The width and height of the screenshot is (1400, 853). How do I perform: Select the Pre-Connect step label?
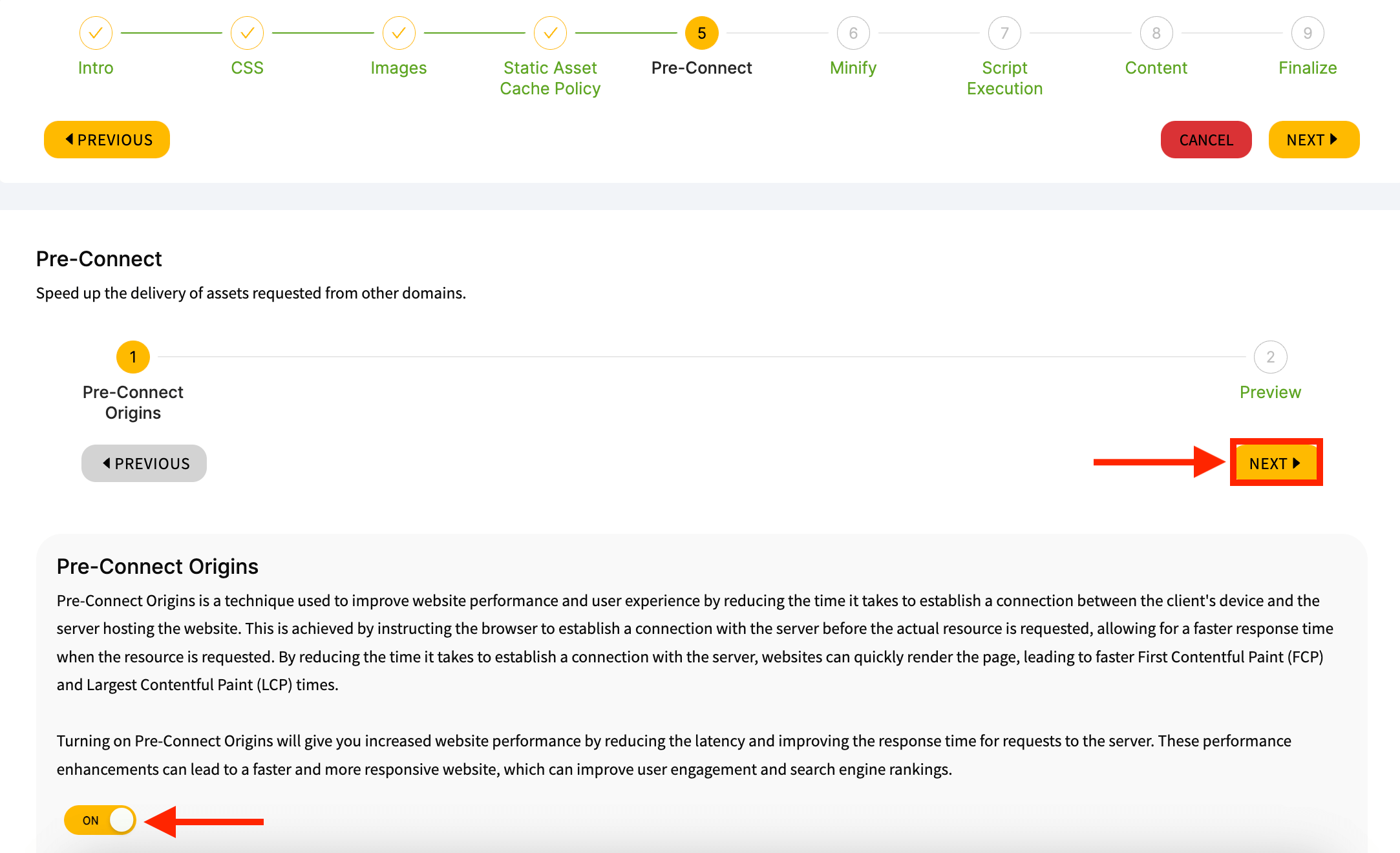click(x=702, y=68)
